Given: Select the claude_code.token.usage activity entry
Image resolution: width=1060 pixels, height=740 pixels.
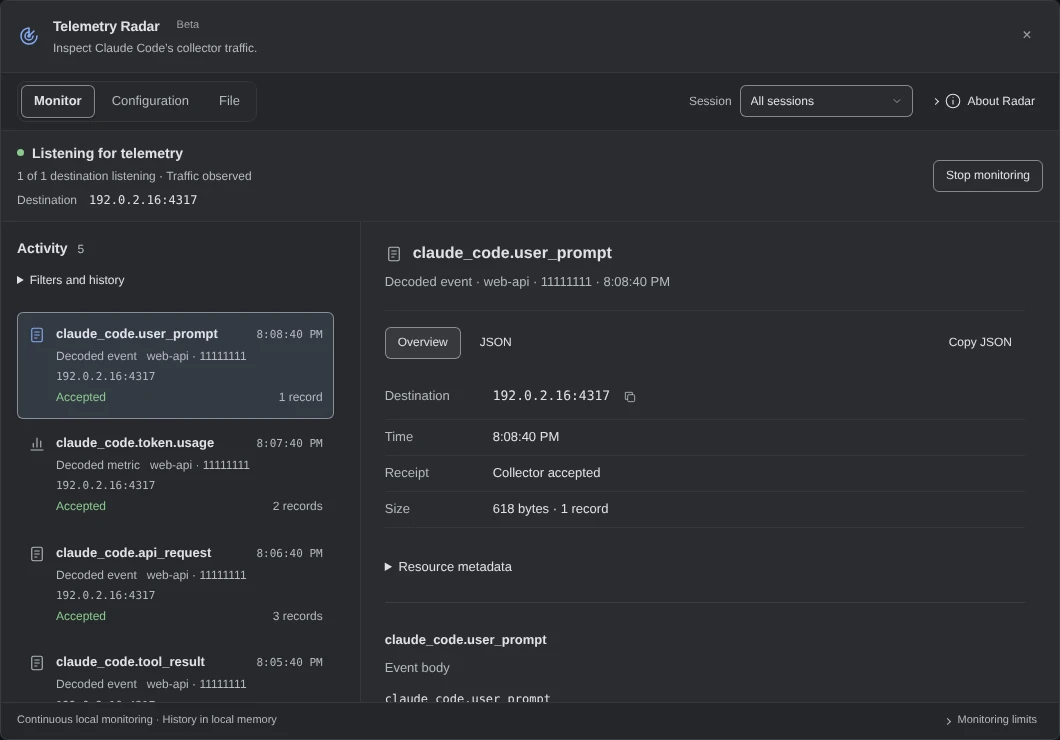Looking at the screenshot, I should 175,474.
